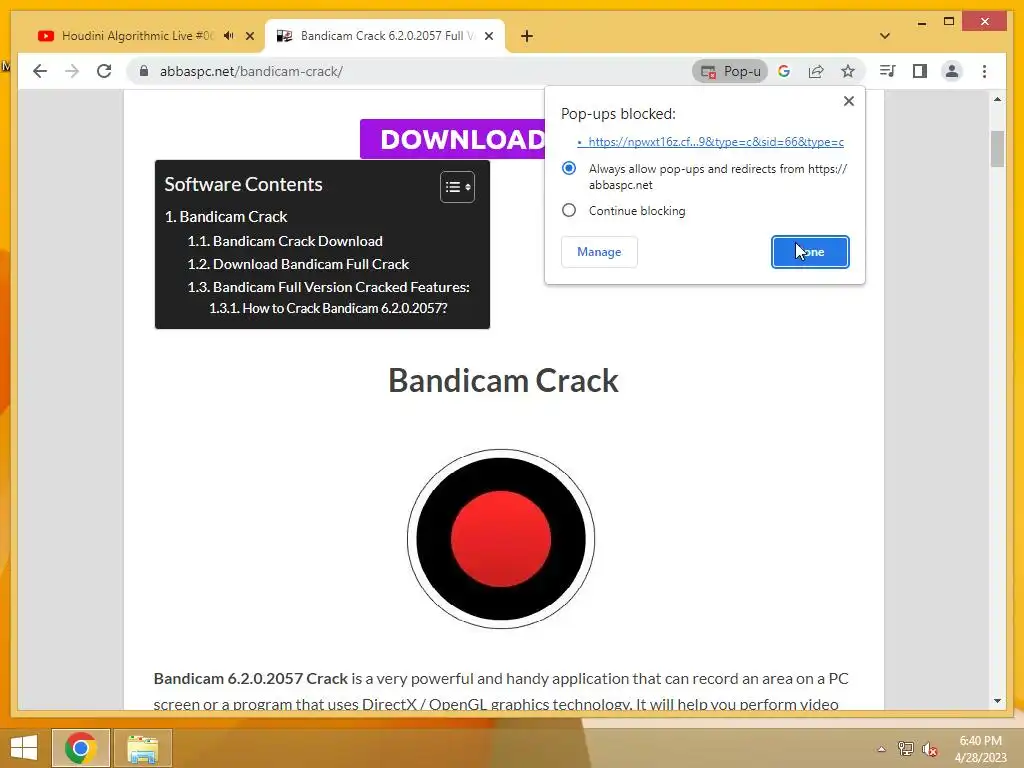Screen dimensions: 1024x768
Task: Mute the Houdini tab audio speaker icon
Action: [x=229, y=36]
